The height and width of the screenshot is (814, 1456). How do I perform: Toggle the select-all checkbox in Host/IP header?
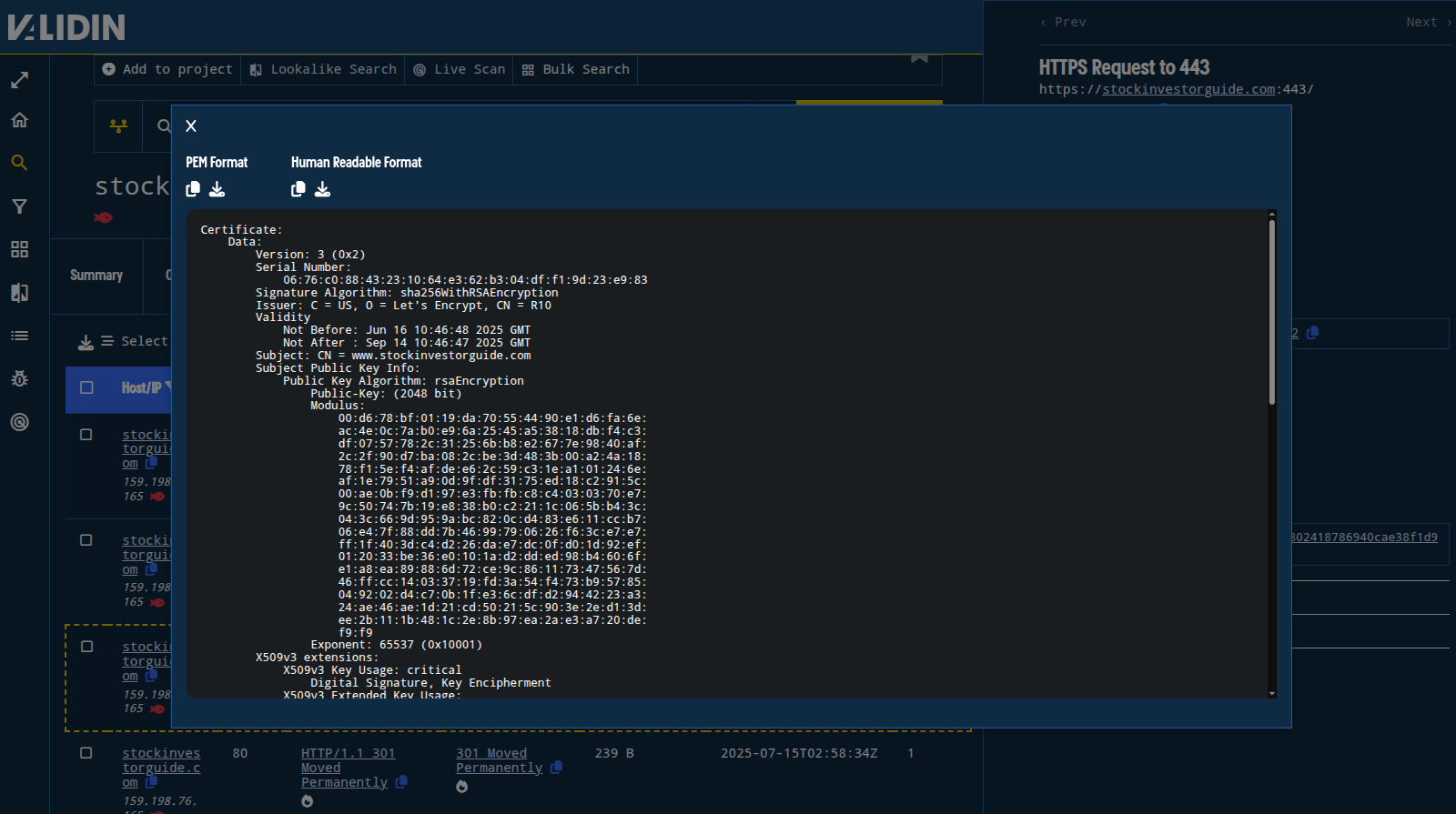(86, 387)
